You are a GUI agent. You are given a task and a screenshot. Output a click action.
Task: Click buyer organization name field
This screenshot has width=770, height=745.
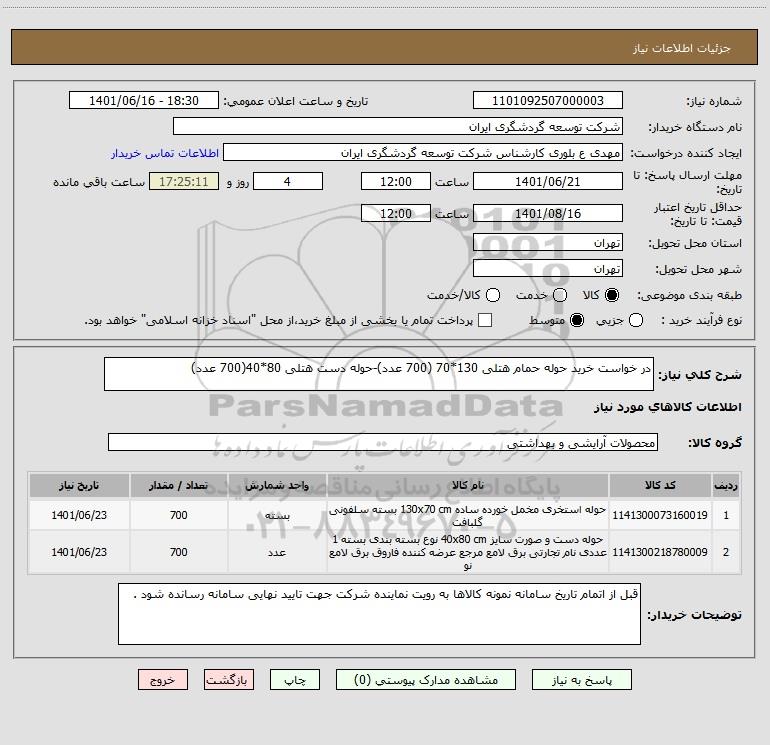[398, 127]
